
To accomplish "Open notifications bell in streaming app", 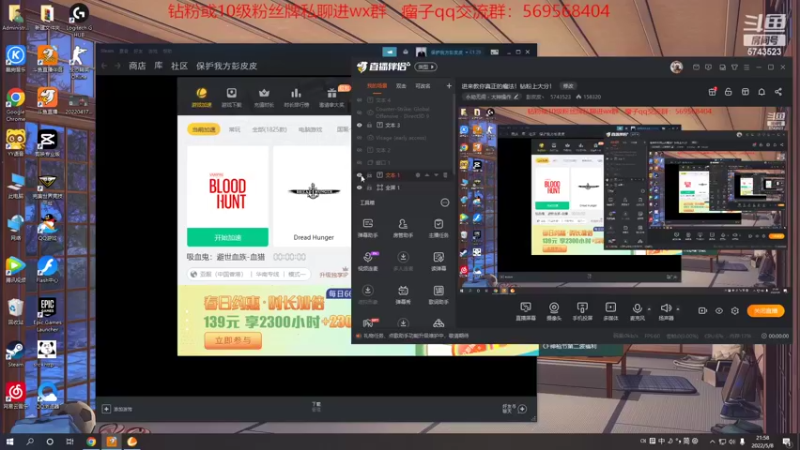I will (761, 92).
